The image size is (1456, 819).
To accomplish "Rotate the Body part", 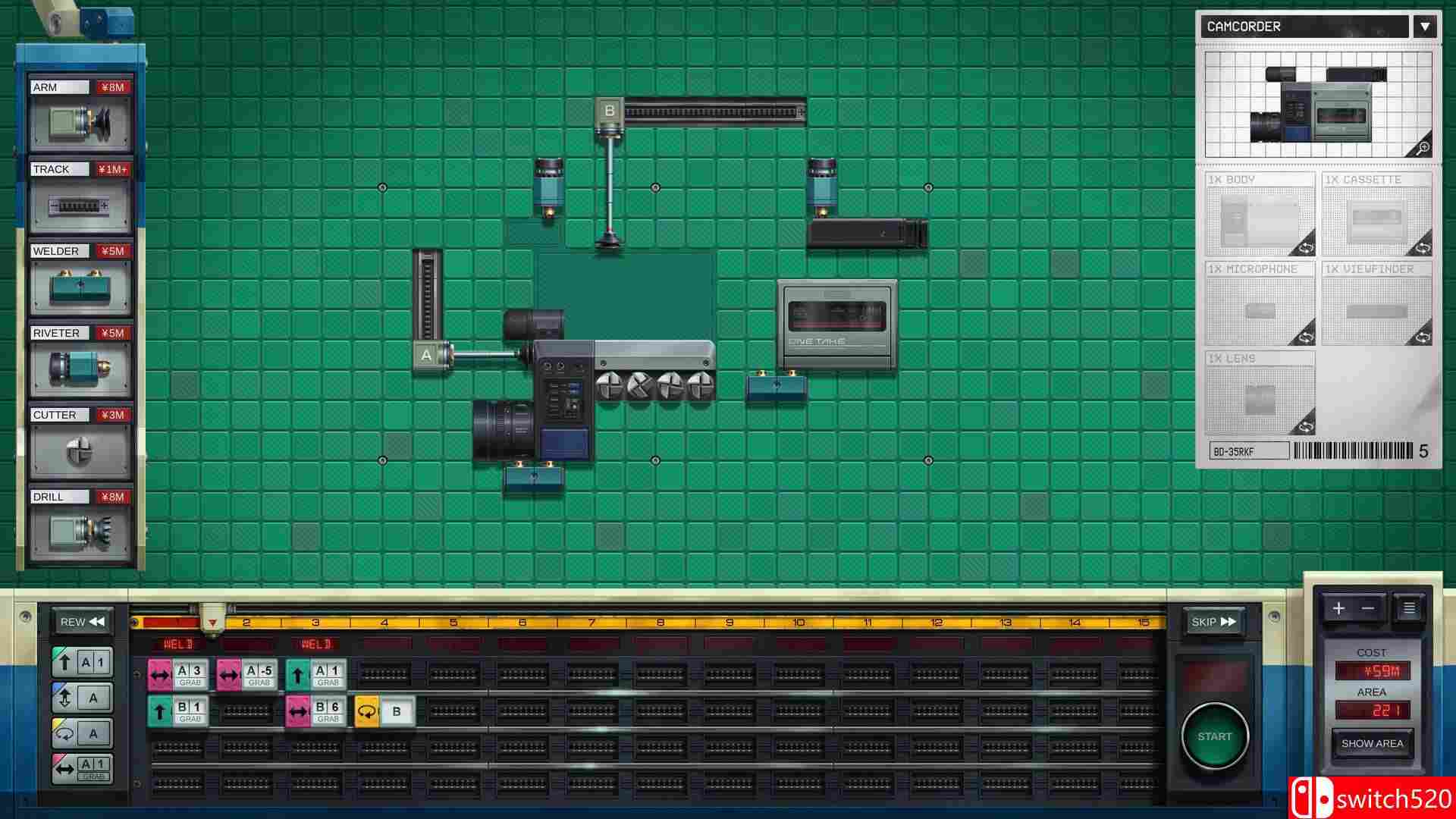I will click(x=1305, y=247).
